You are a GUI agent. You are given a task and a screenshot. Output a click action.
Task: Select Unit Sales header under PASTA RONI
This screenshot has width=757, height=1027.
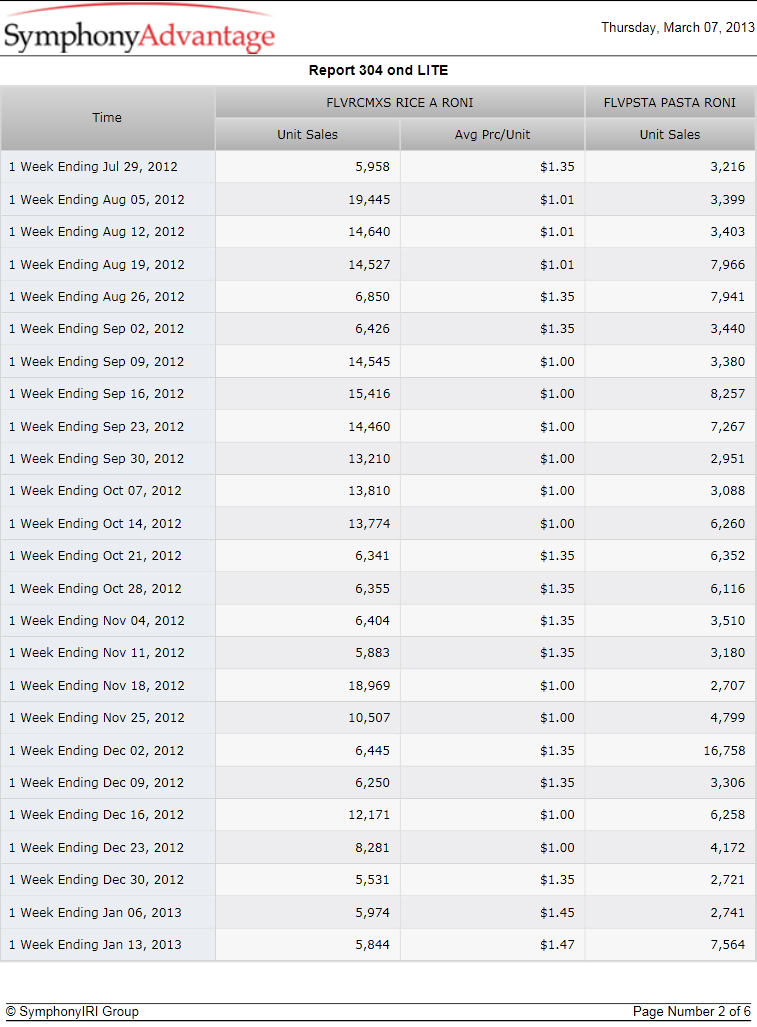click(x=669, y=134)
